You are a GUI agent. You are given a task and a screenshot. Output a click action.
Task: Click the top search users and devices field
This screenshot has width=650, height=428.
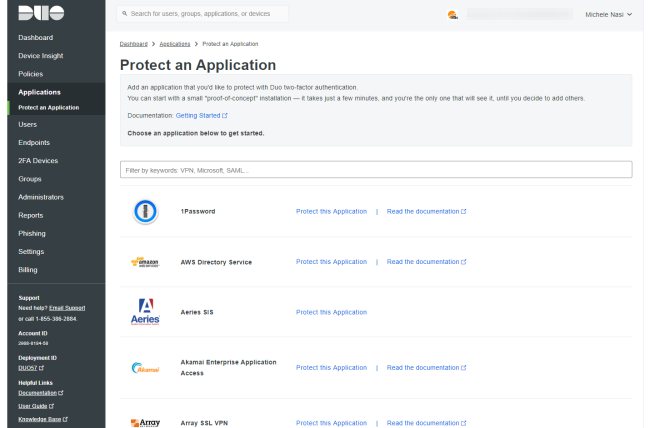click(x=203, y=14)
